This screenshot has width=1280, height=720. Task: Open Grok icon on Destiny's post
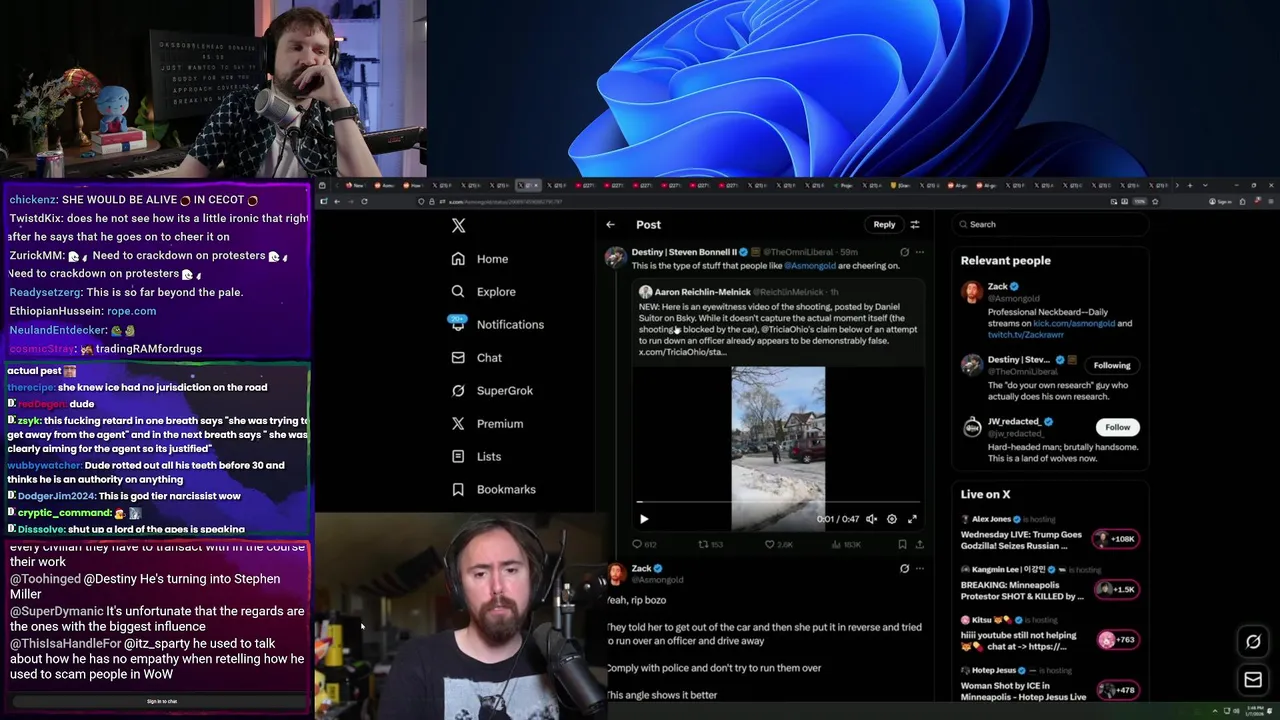point(904,252)
